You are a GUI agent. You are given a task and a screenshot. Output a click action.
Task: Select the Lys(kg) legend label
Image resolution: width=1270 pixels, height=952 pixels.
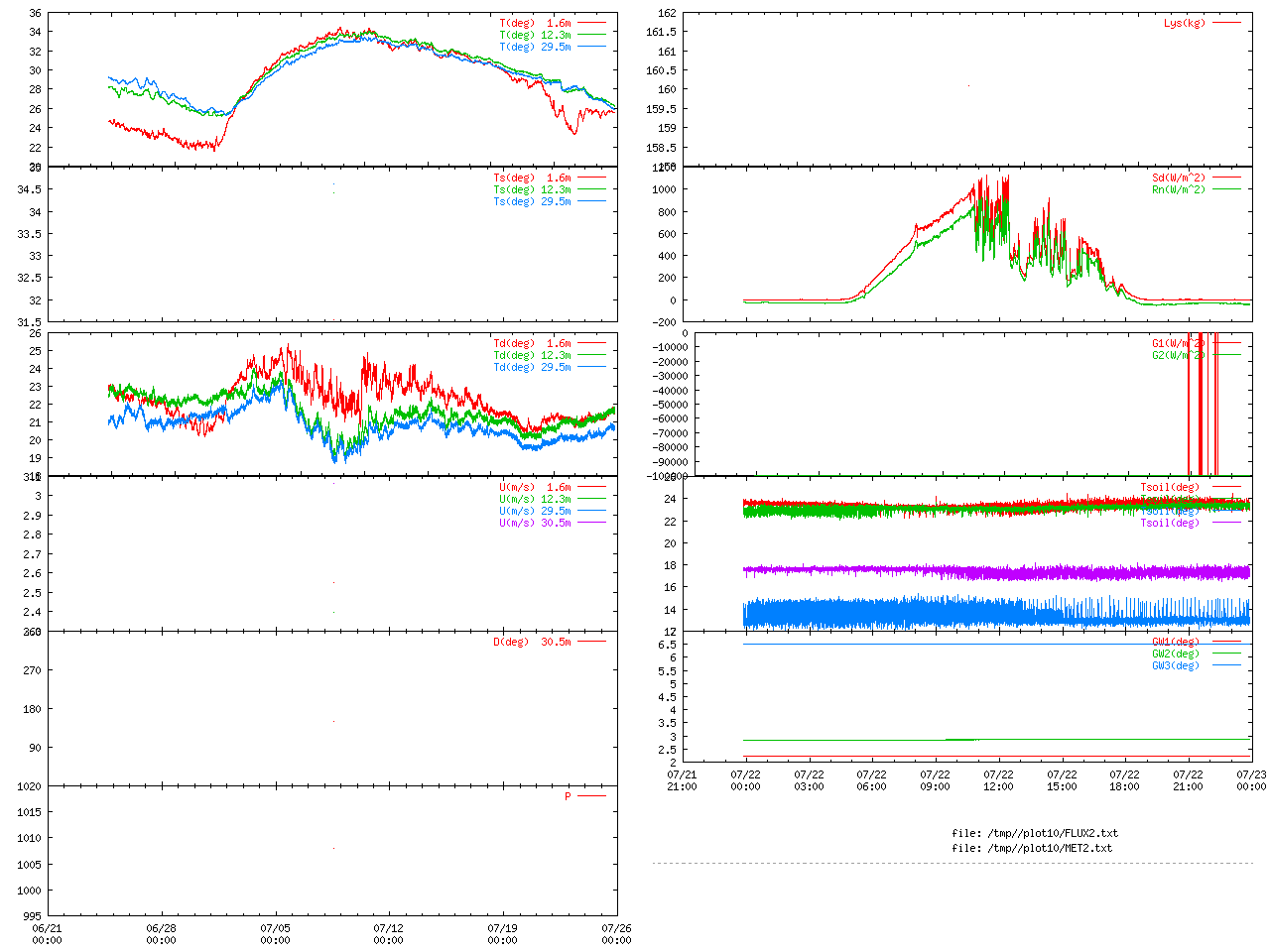pyautogui.click(x=1184, y=23)
